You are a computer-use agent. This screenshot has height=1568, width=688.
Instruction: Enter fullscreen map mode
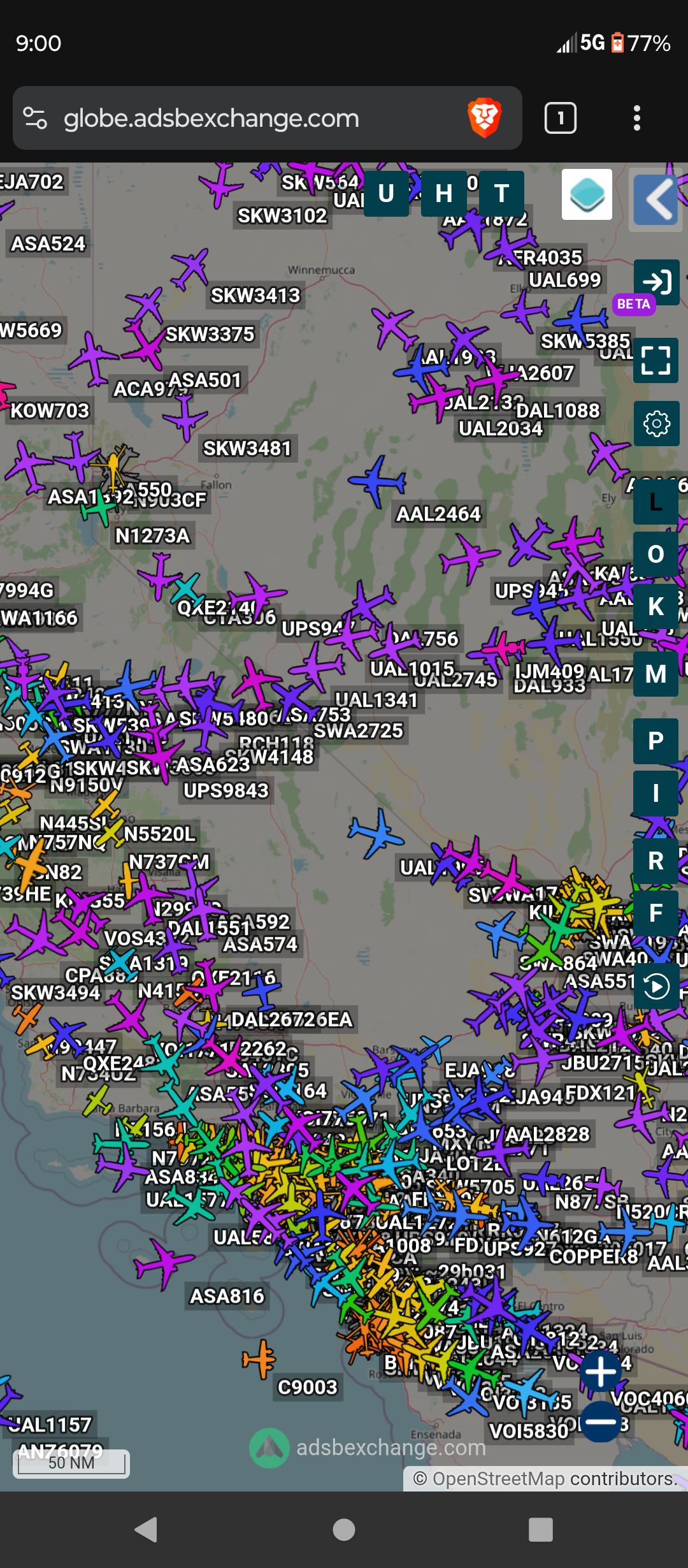tap(656, 360)
